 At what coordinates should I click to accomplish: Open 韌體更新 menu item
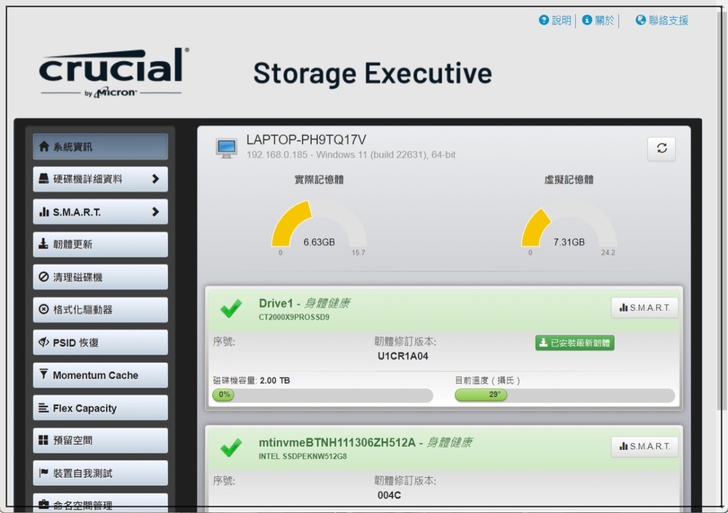coord(100,244)
